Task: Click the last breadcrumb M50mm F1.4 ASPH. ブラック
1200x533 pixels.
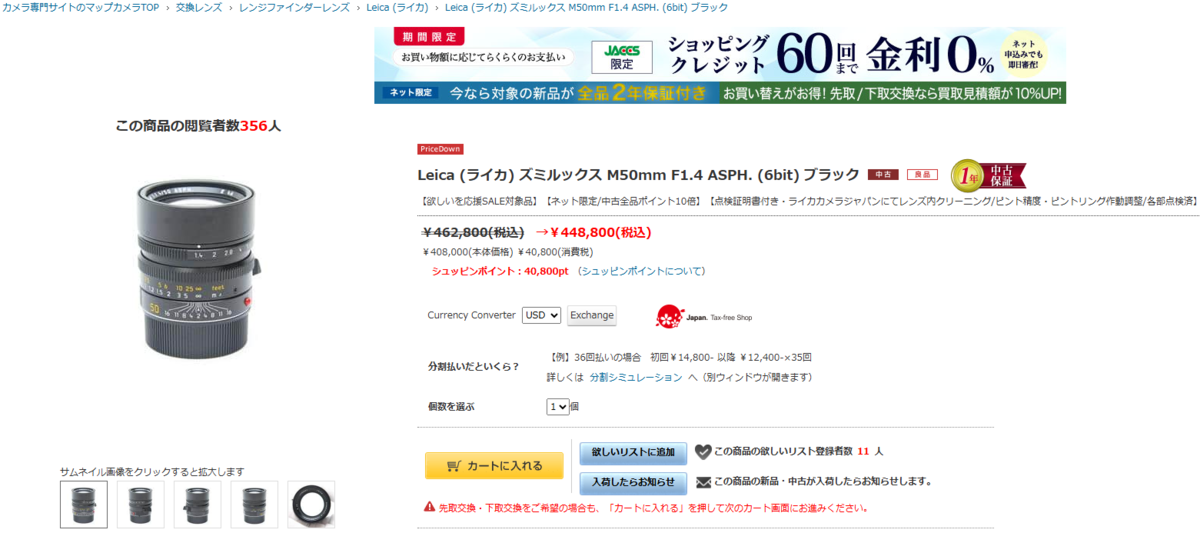Action: 586,8
